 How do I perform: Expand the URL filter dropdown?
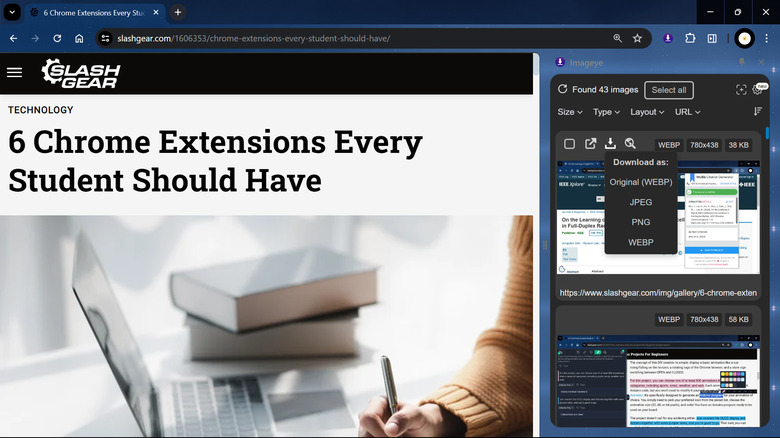click(x=687, y=112)
